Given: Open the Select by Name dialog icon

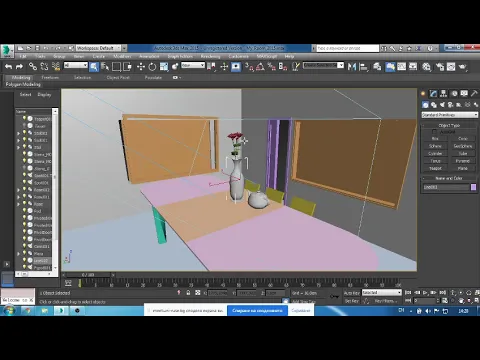Looking at the screenshot, I should click(x=105, y=67).
